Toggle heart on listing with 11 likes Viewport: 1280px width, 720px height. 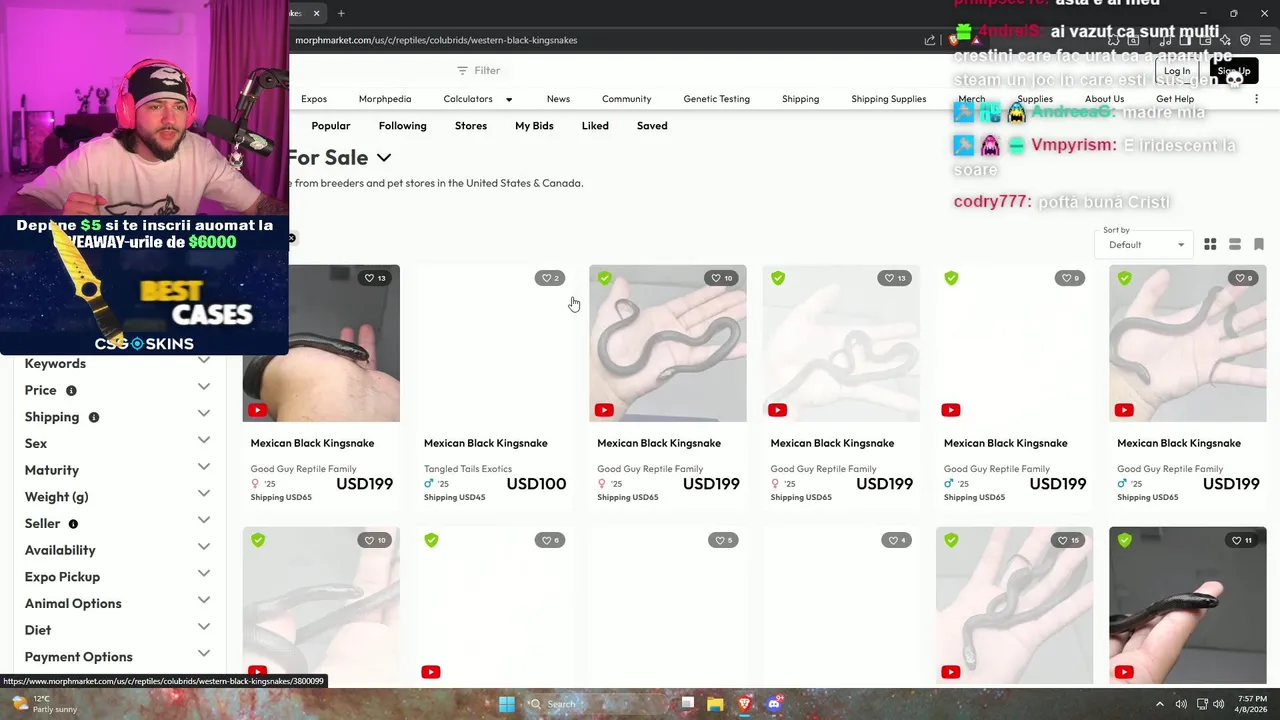pos(1242,540)
